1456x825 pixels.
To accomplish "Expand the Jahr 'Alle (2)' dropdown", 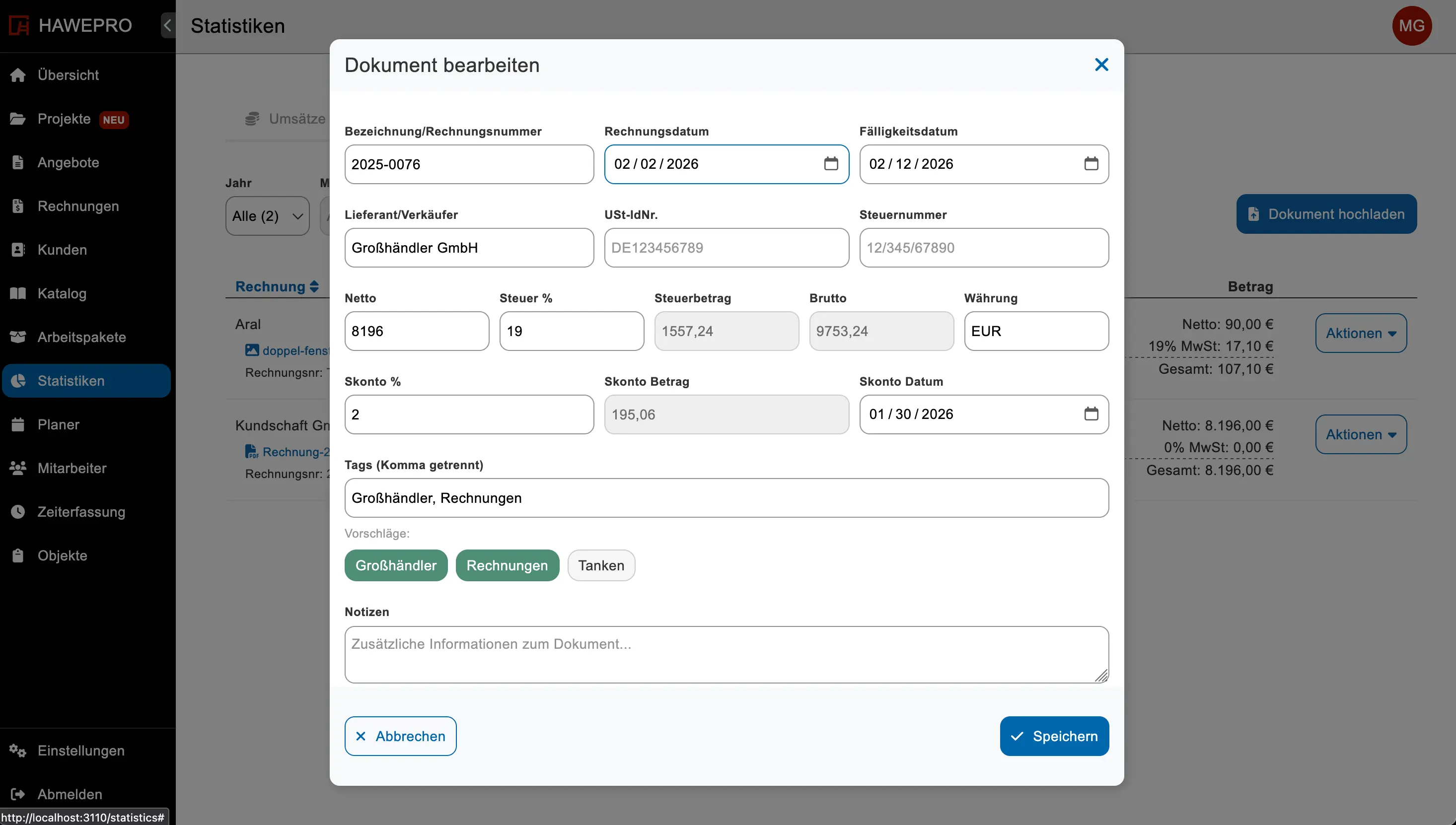I will coord(267,216).
